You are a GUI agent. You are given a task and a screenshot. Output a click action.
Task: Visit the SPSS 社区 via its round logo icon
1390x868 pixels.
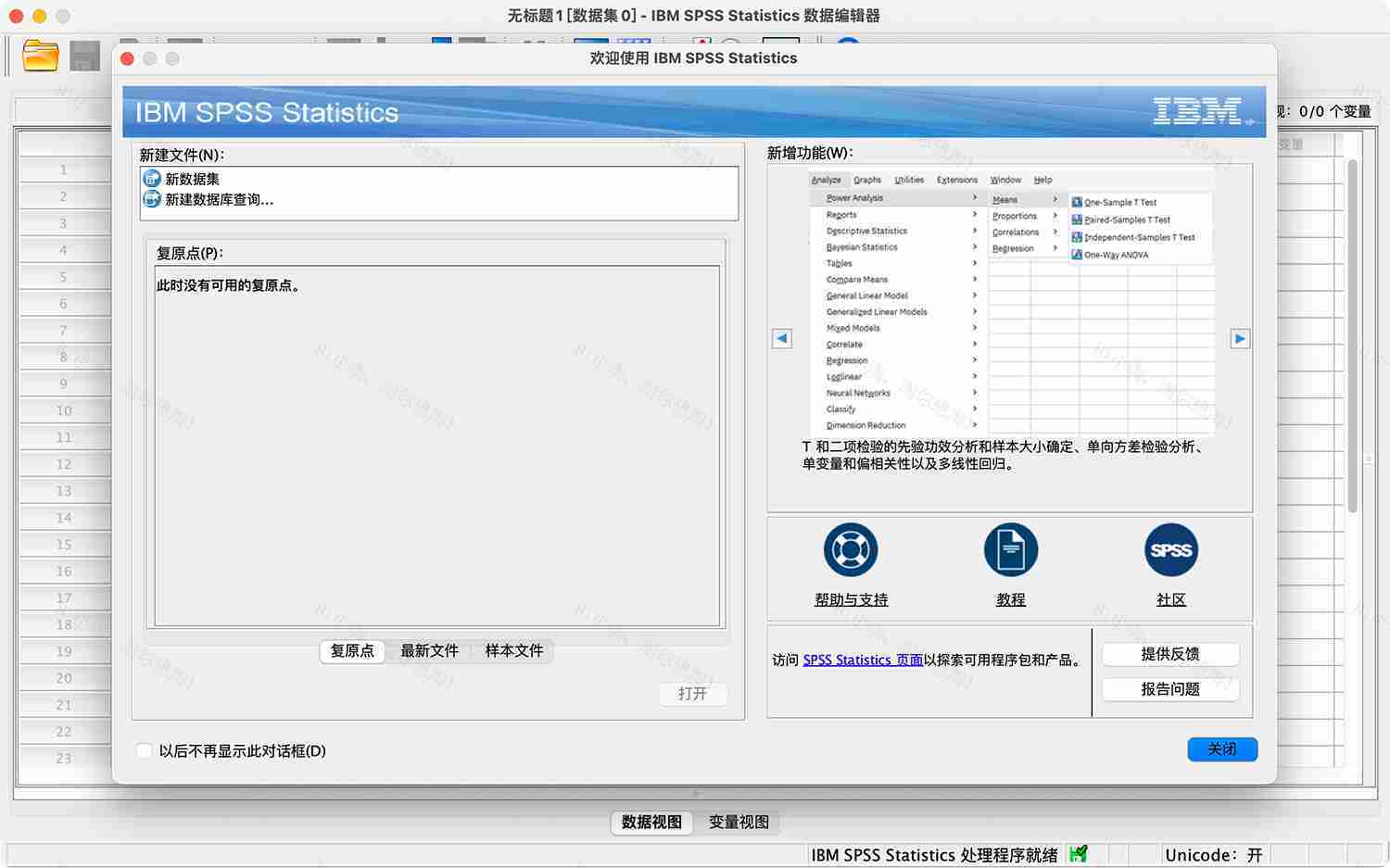click(1170, 549)
